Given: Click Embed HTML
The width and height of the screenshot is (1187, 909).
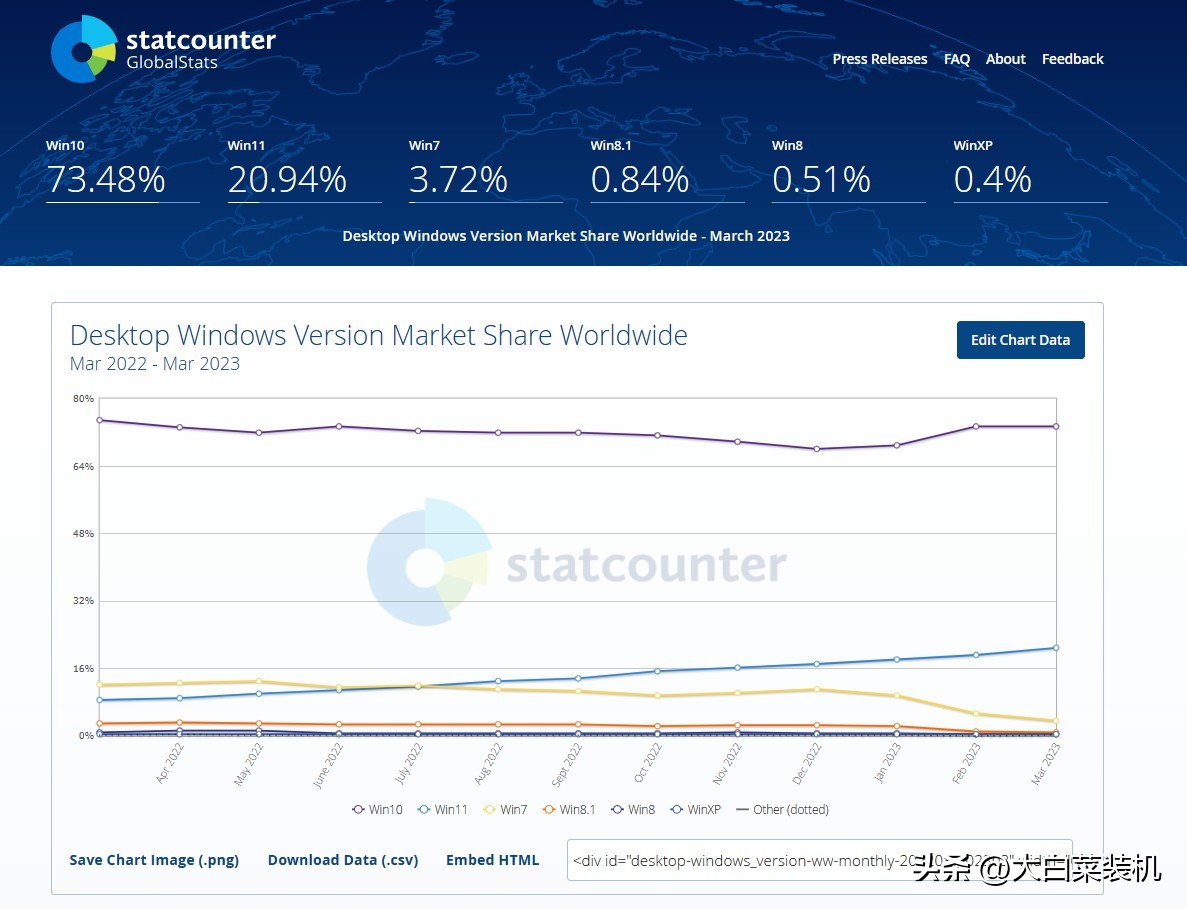Looking at the screenshot, I should coord(493,859).
